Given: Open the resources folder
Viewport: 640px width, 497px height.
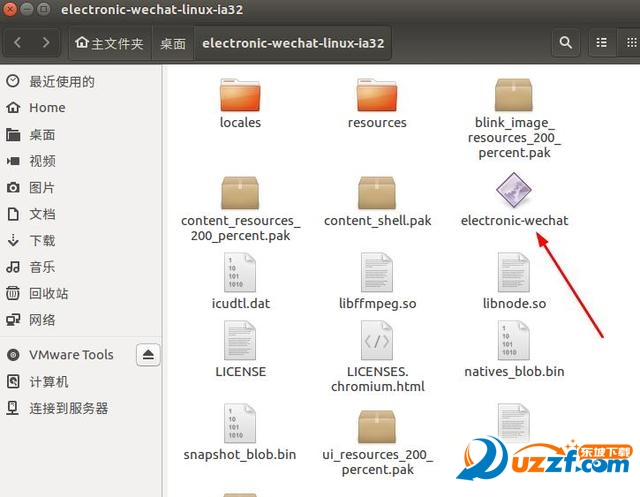Looking at the screenshot, I should pyautogui.click(x=377, y=97).
